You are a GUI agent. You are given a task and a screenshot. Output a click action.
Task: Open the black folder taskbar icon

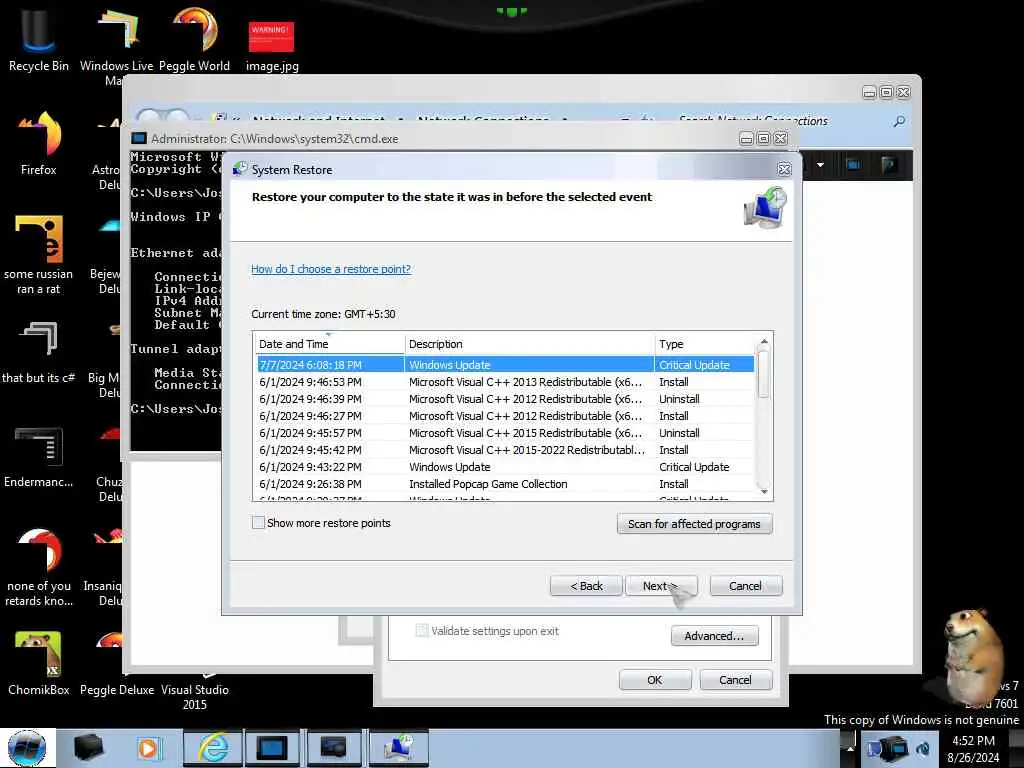tap(89, 748)
